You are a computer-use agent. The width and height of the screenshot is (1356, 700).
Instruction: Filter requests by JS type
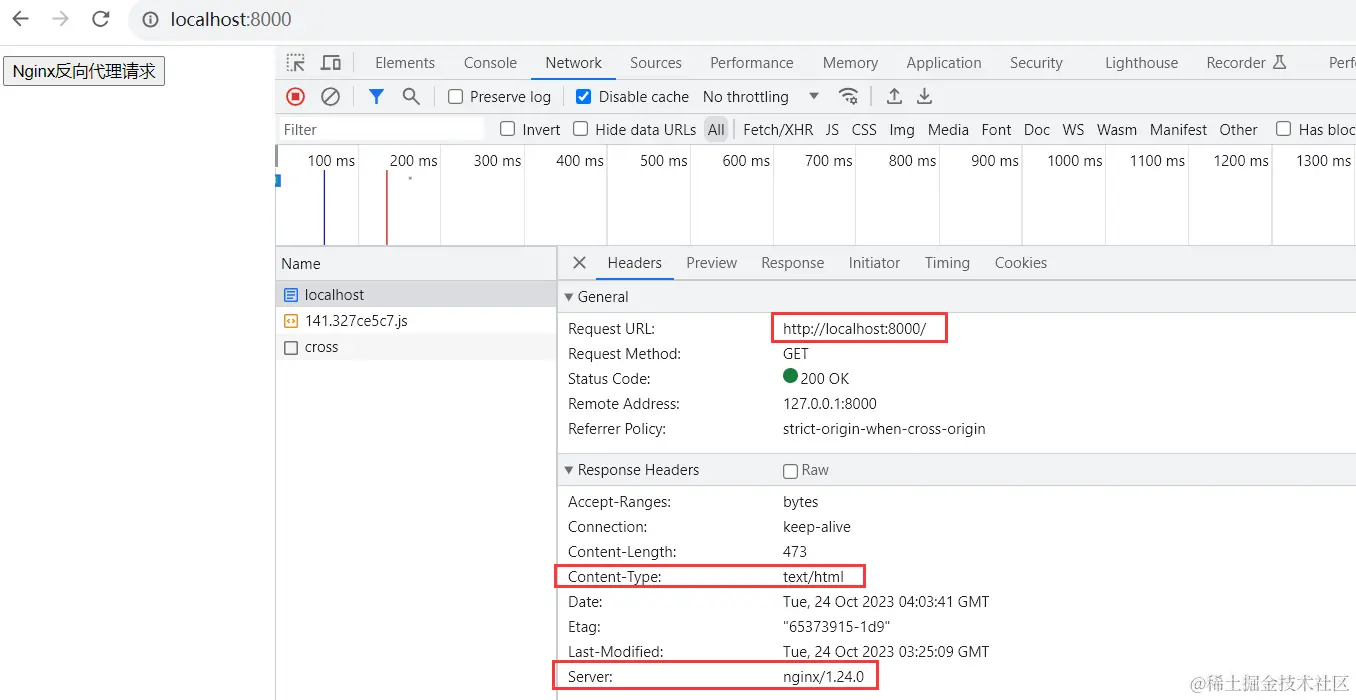pos(832,129)
